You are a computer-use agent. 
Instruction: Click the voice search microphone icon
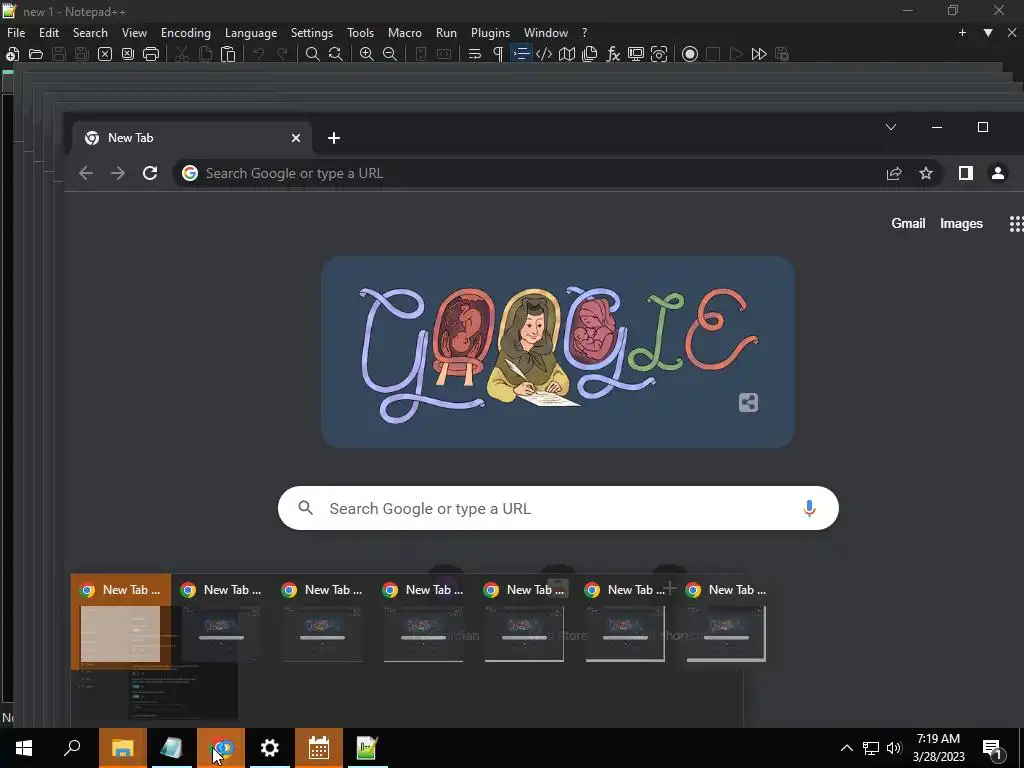(x=809, y=508)
